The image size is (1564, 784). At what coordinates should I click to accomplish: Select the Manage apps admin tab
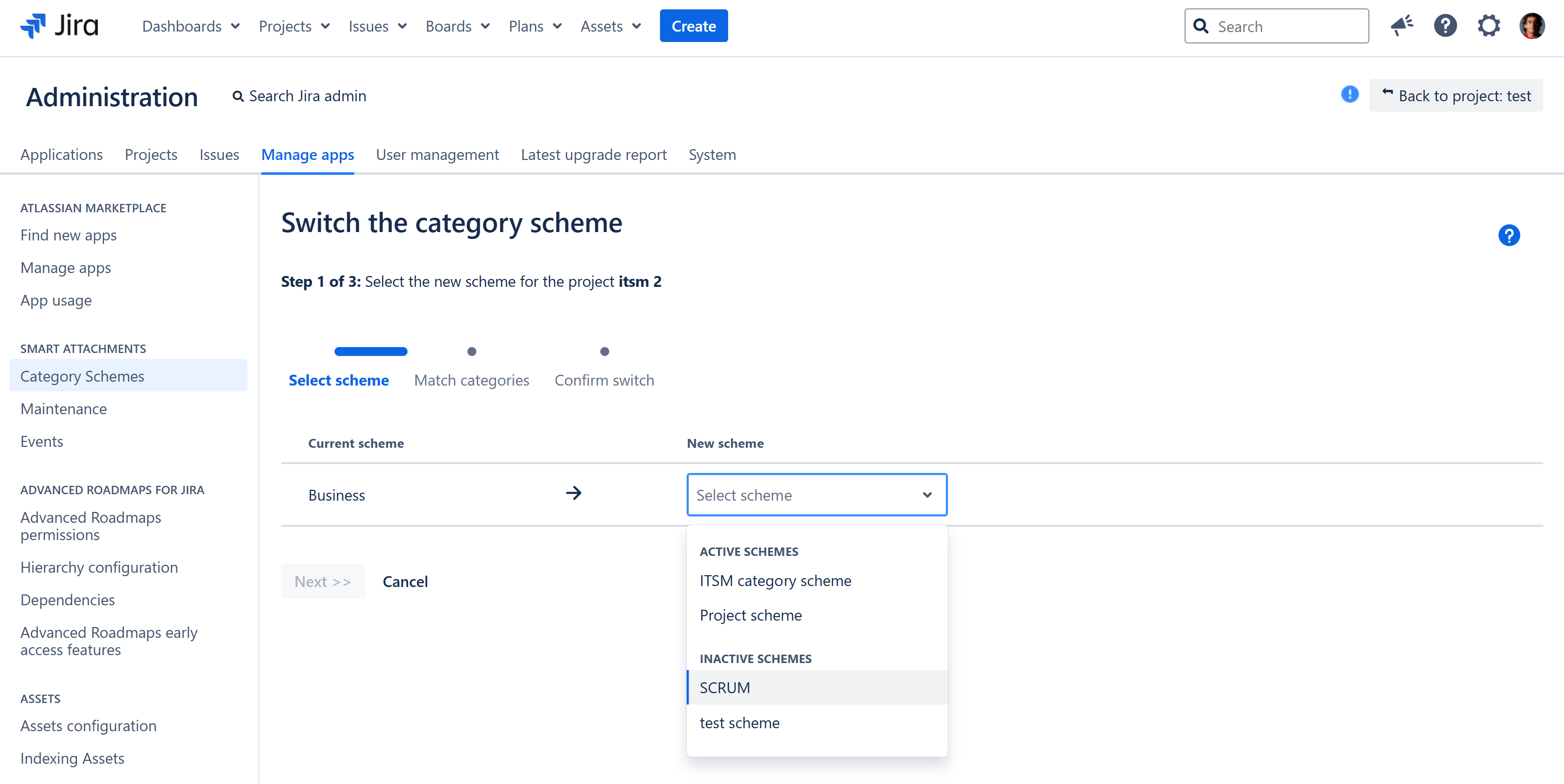pos(308,155)
